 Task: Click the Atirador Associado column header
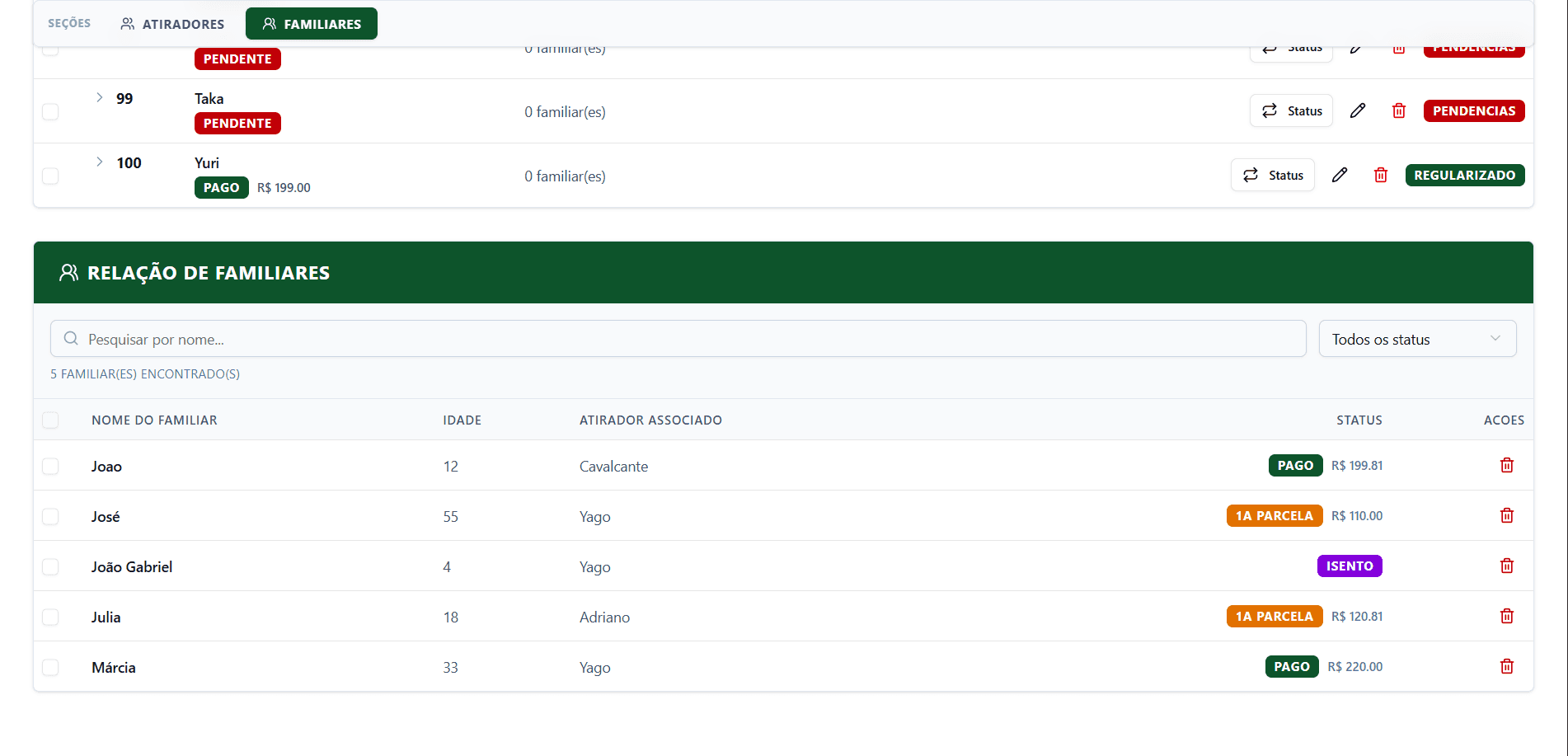[650, 420]
